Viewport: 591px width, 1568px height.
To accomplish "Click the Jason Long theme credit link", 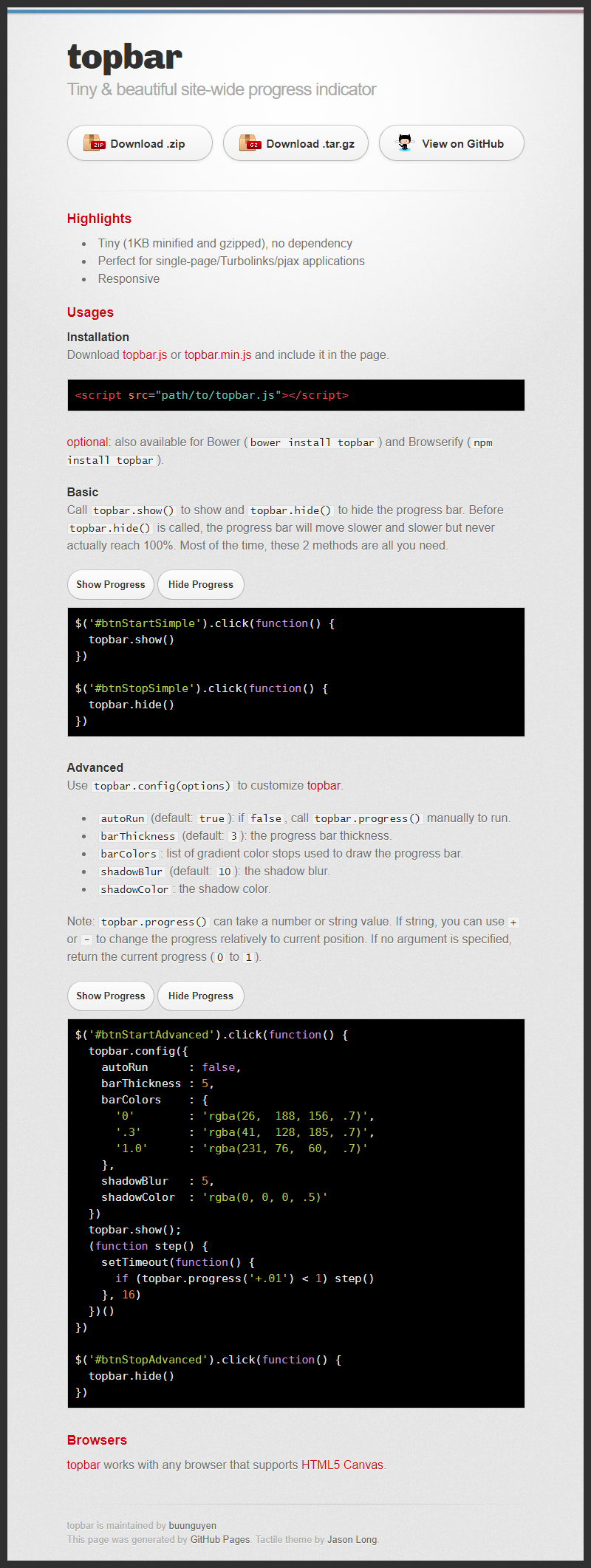I will coord(352,1539).
